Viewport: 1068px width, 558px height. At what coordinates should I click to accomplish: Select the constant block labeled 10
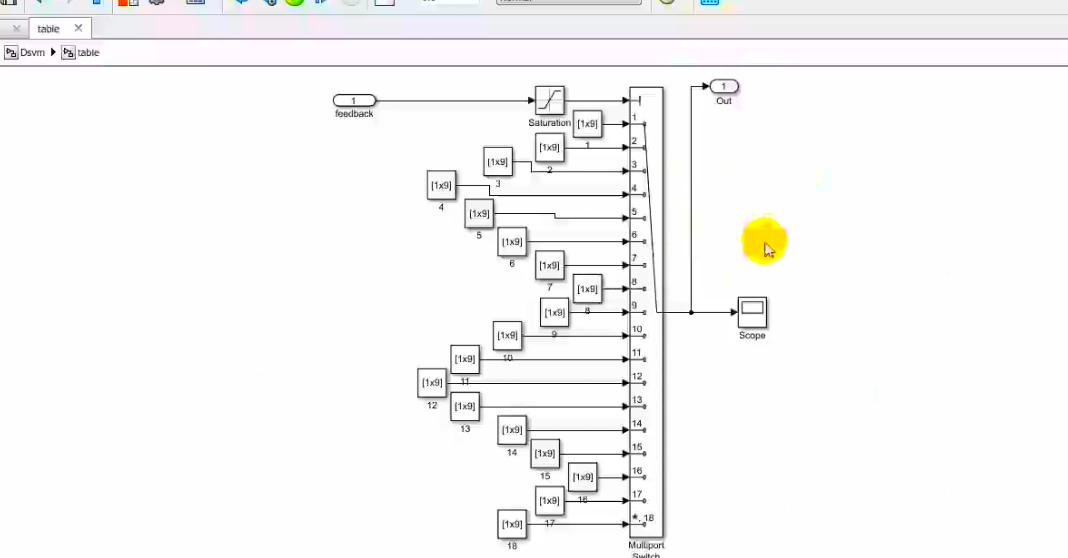pyautogui.click(x=507, y=335)
